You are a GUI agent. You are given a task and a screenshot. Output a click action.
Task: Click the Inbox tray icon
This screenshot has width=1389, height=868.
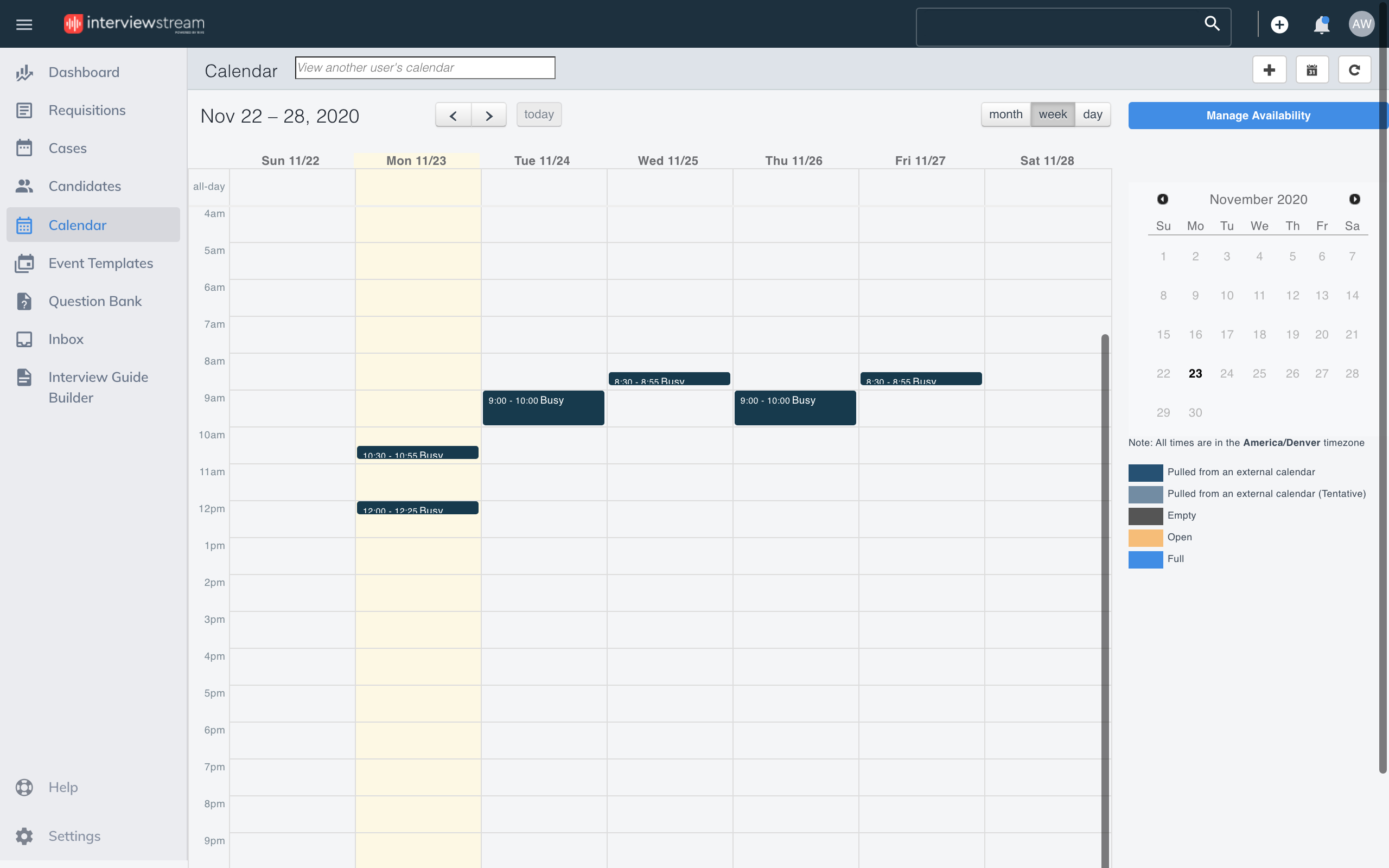24,339
